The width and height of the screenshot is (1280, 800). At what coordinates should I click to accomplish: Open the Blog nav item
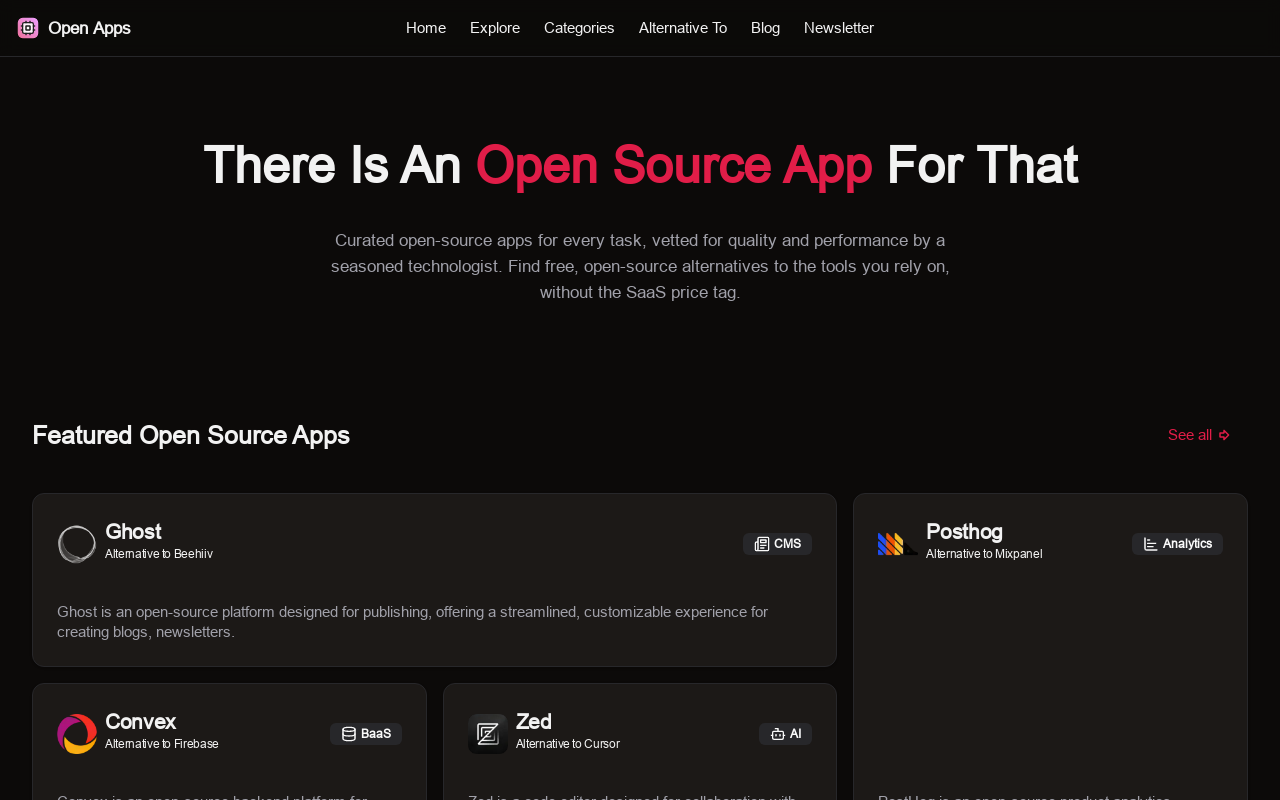click(x=765, y=28)
